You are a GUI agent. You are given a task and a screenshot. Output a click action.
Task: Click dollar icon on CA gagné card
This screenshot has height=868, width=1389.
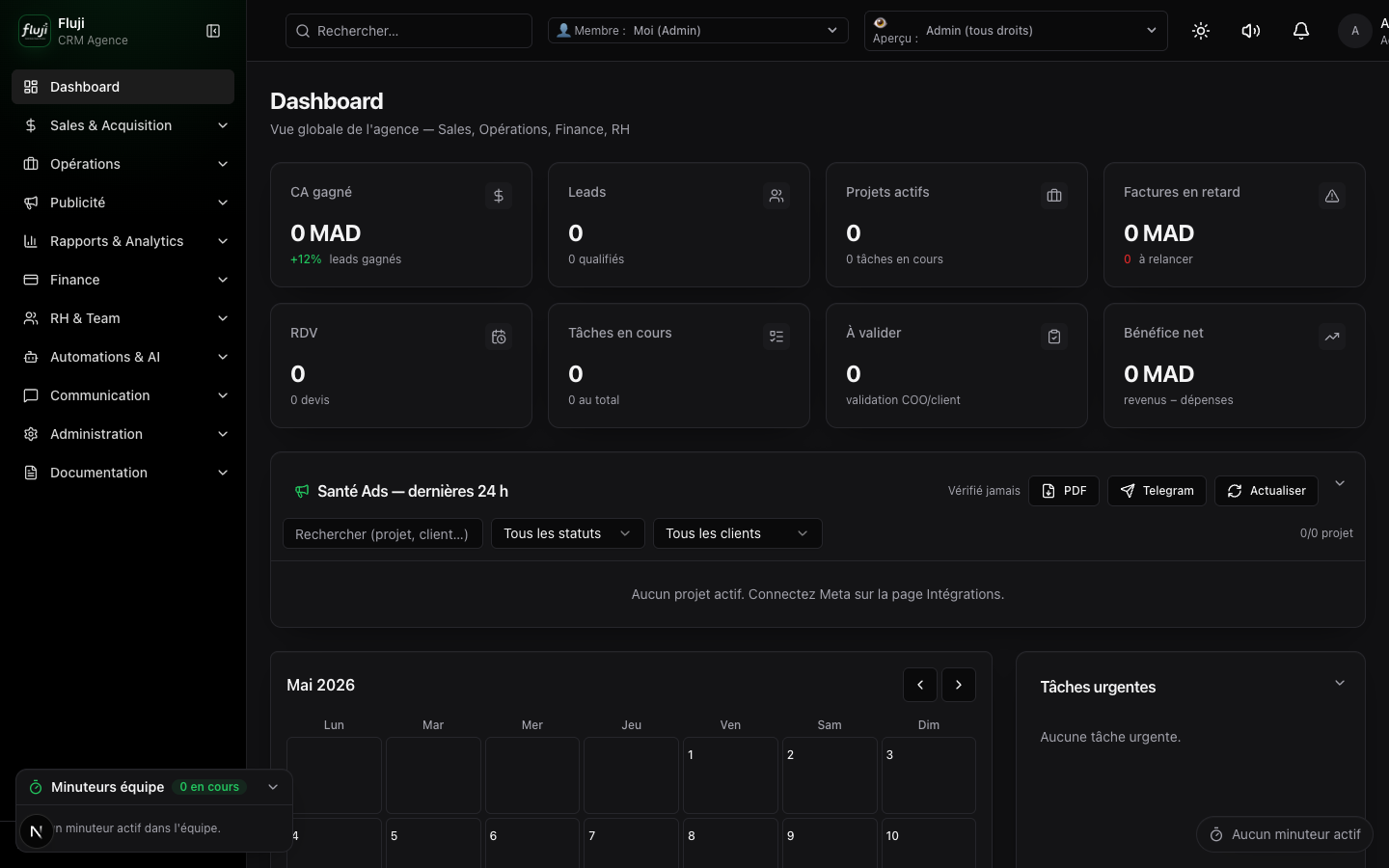[x=499, y=196]
